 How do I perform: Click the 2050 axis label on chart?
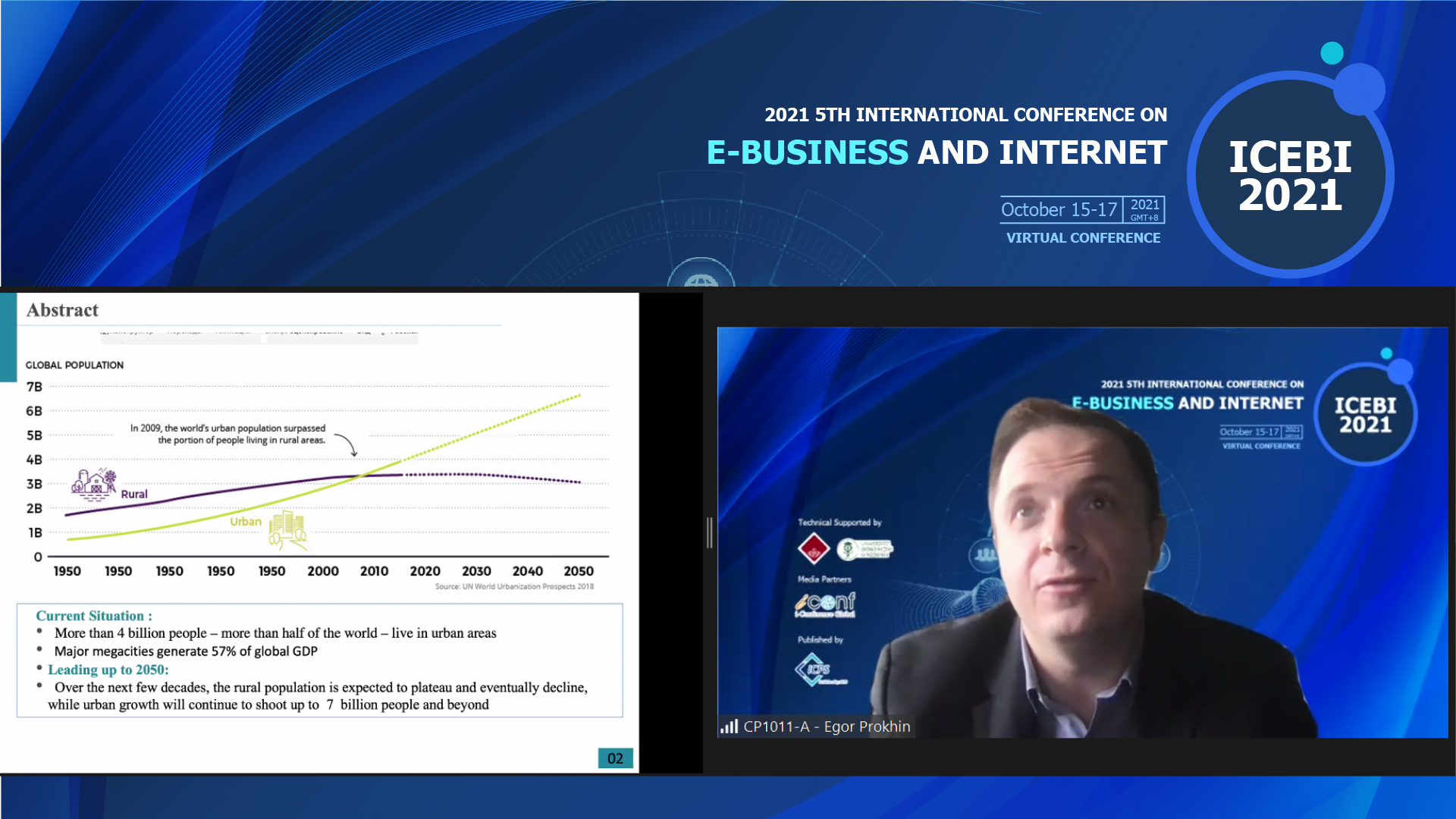tap(579, 571)
